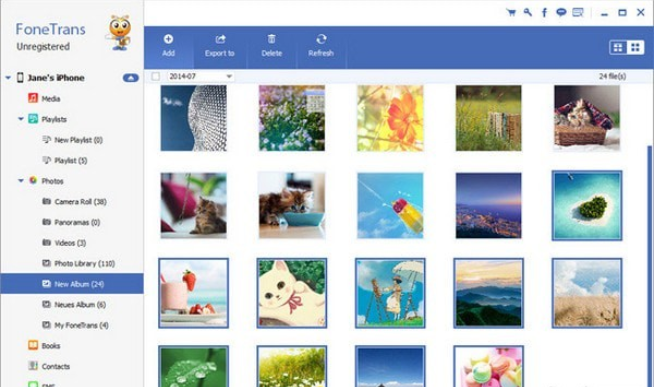Eject Jane's iPhone using the blue button
The width and height of the screenshot is (655, 387).
click(131, 78)
